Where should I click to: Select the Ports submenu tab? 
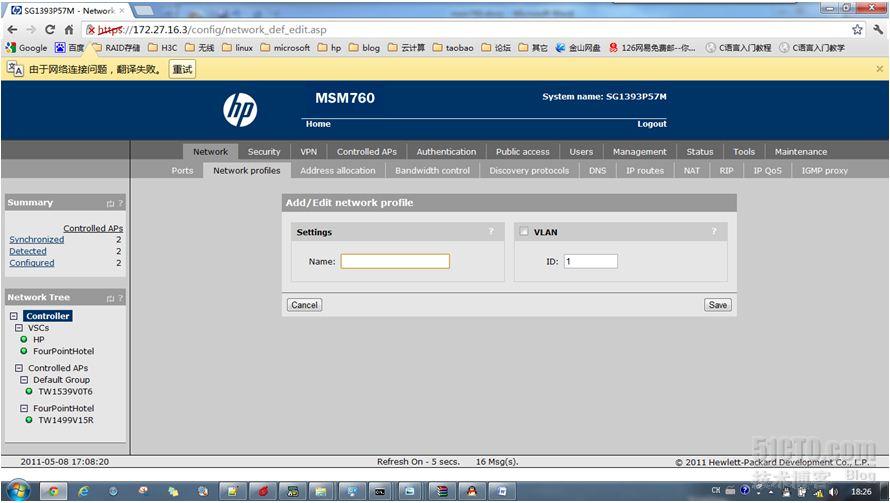coord(182,170)
